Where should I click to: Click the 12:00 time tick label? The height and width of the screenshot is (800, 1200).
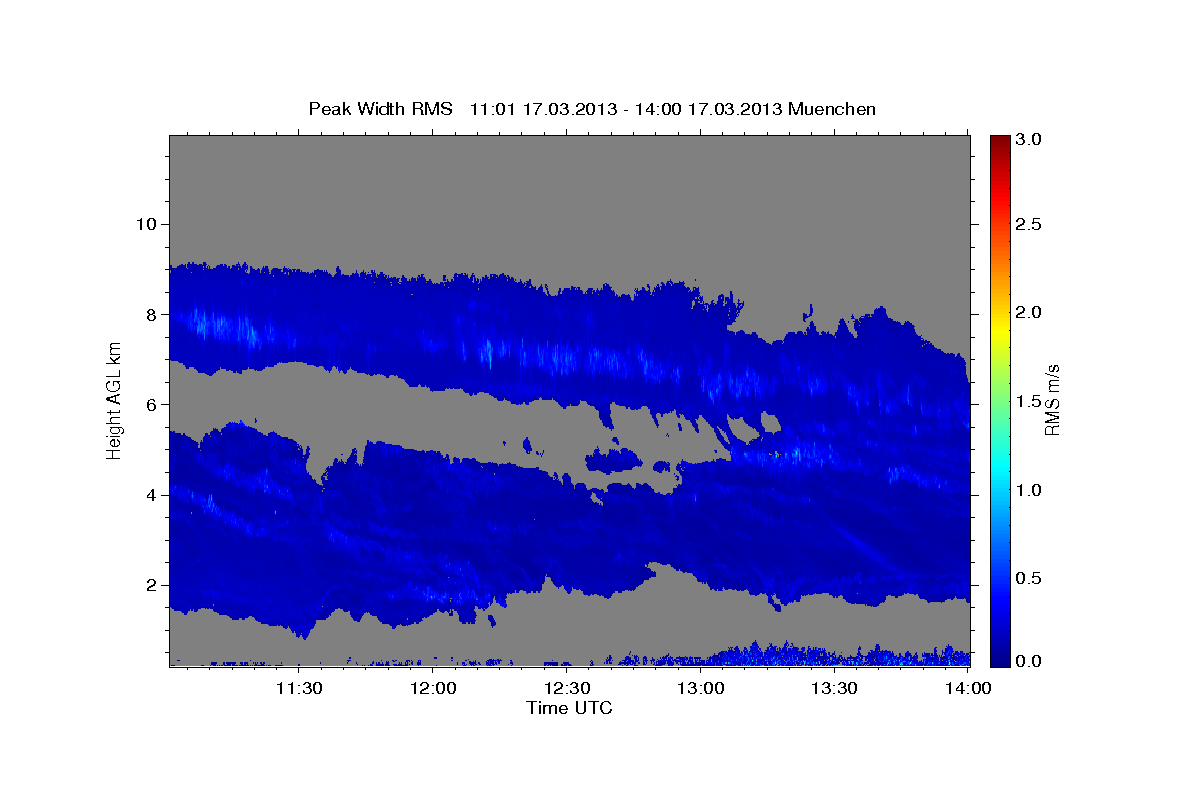(433, 688)
